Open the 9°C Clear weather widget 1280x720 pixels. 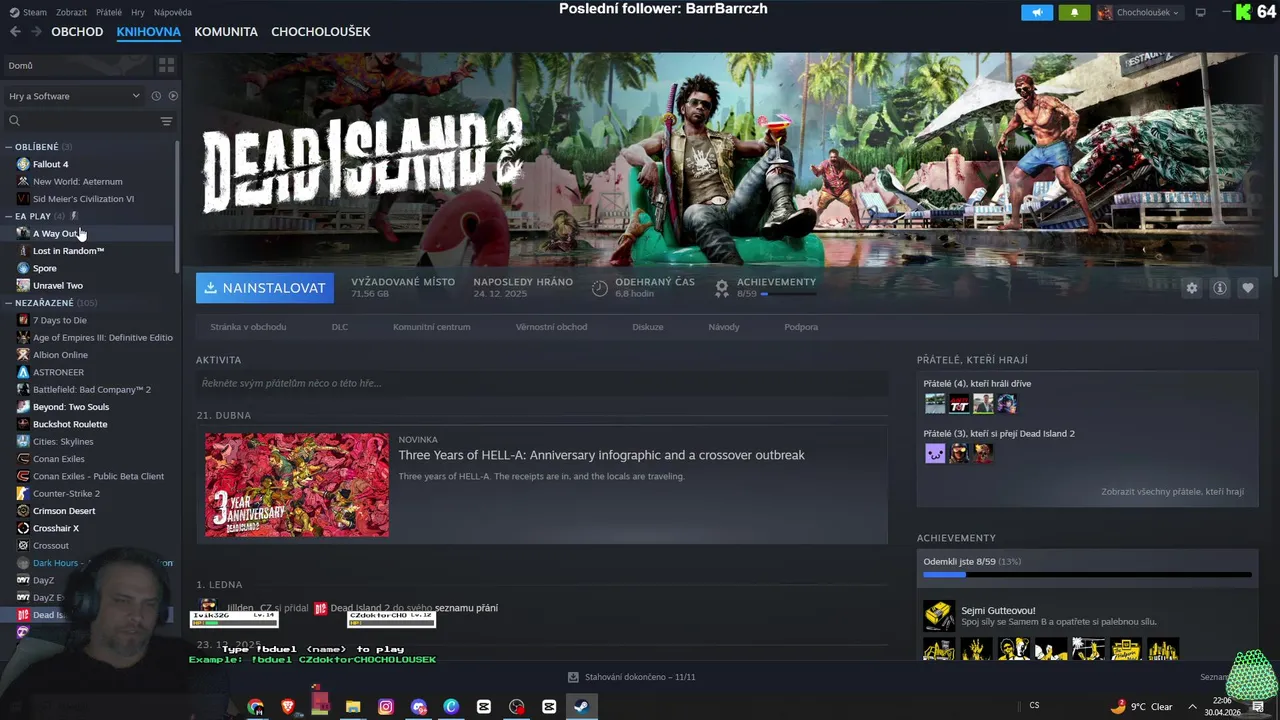coord(1141,706)
